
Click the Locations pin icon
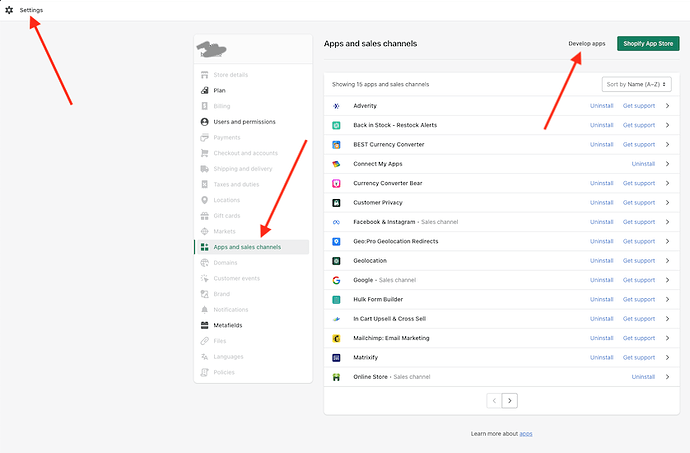[x=205, y=200]
